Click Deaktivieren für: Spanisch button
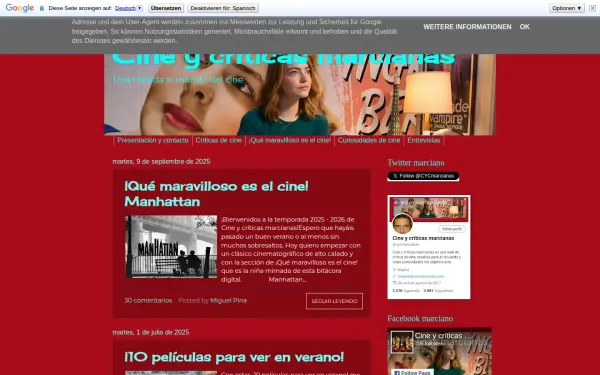600x375 pixels. (223, 8)
